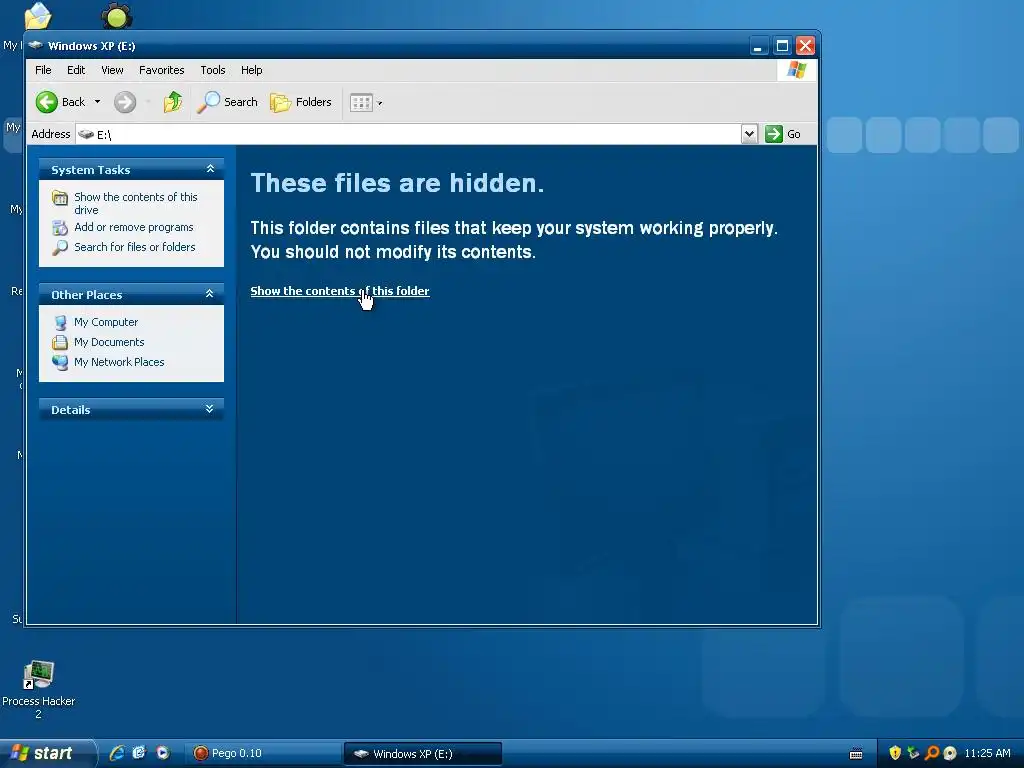The image size is (1024, 768).
Task: Click the orange magnifier tray icon
Action: [932, 753]
